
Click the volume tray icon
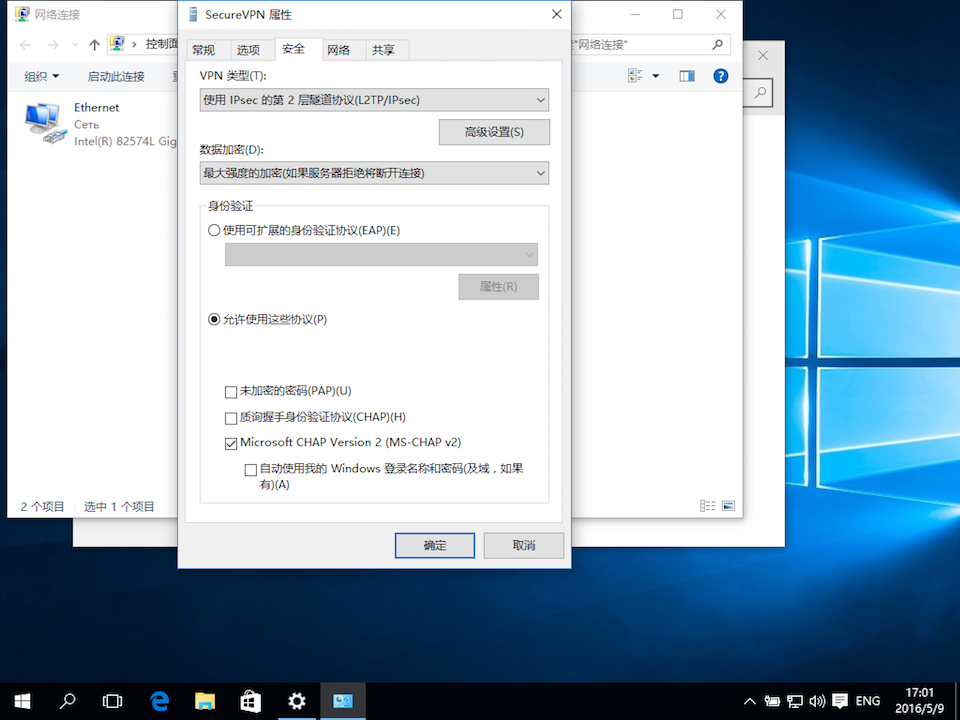[817, 702]
